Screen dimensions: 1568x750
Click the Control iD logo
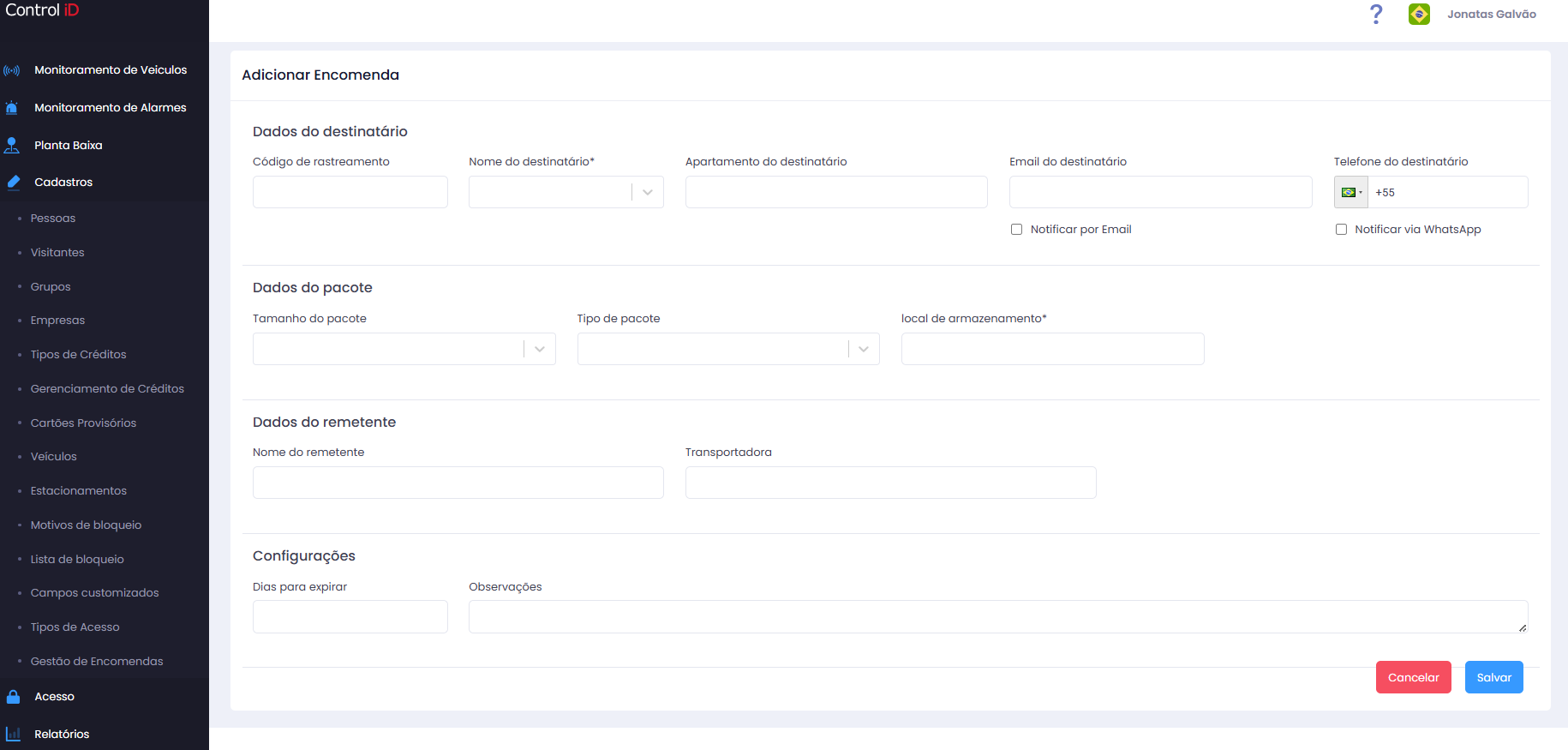[x=42, y=10]
